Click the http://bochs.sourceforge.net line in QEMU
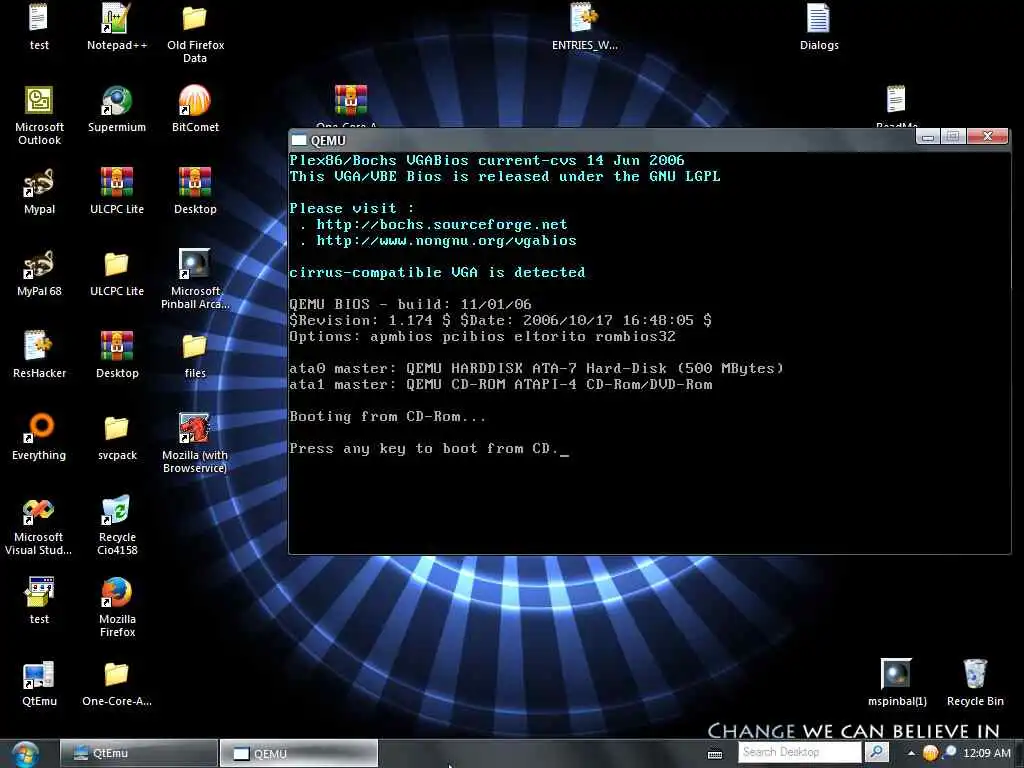Image resolution: width=1024 pixels, height=768 pixels. [x=441, y=225]
